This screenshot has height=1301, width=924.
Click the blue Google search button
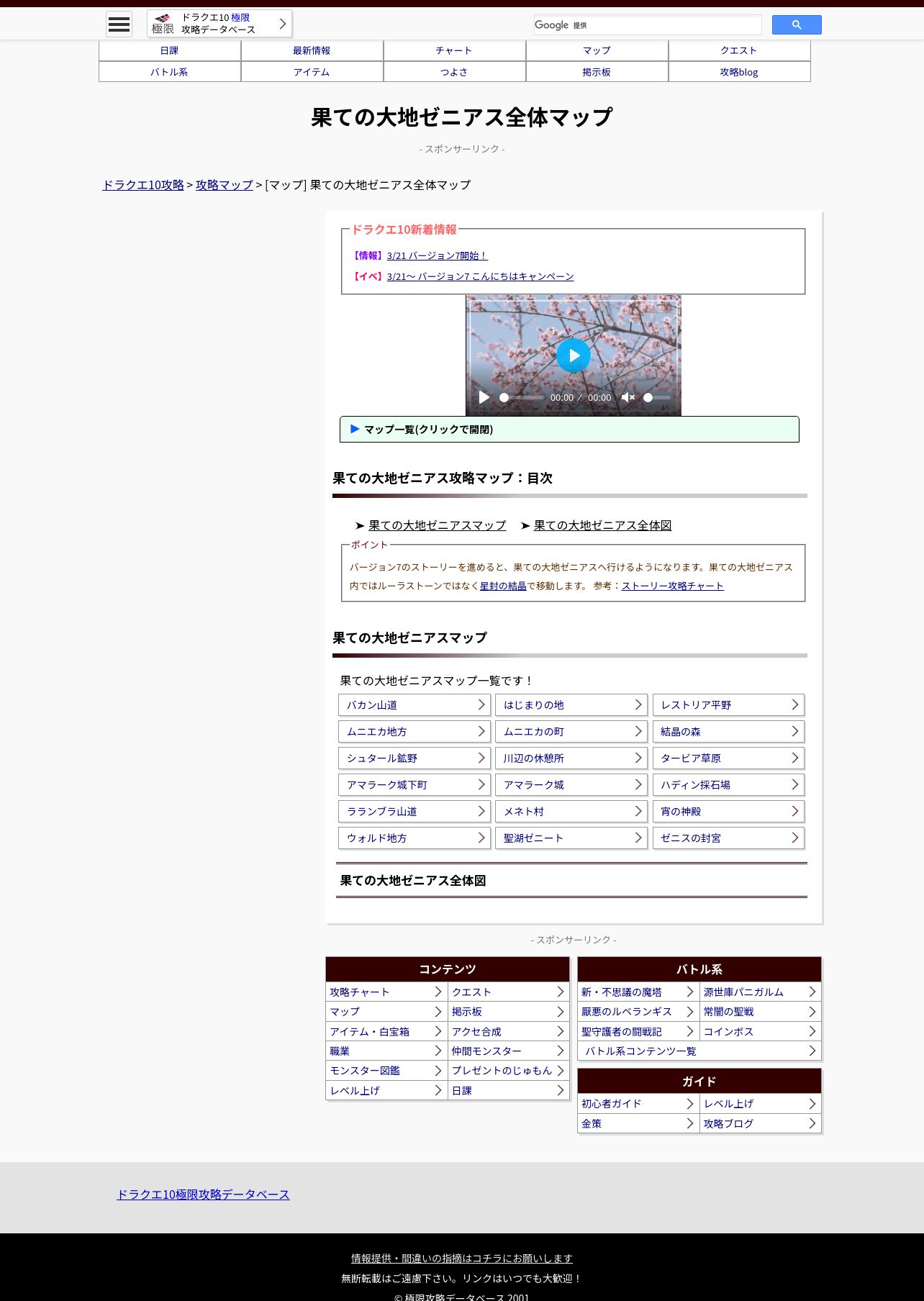797,25
